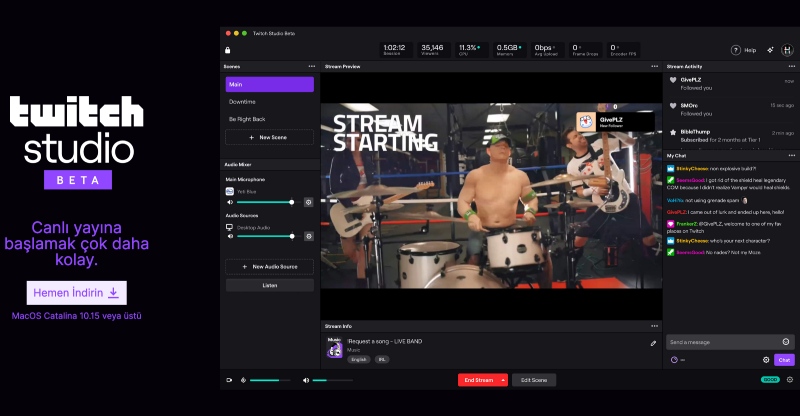
Task: Click the Listen button
Action: (x=269, y=285)
